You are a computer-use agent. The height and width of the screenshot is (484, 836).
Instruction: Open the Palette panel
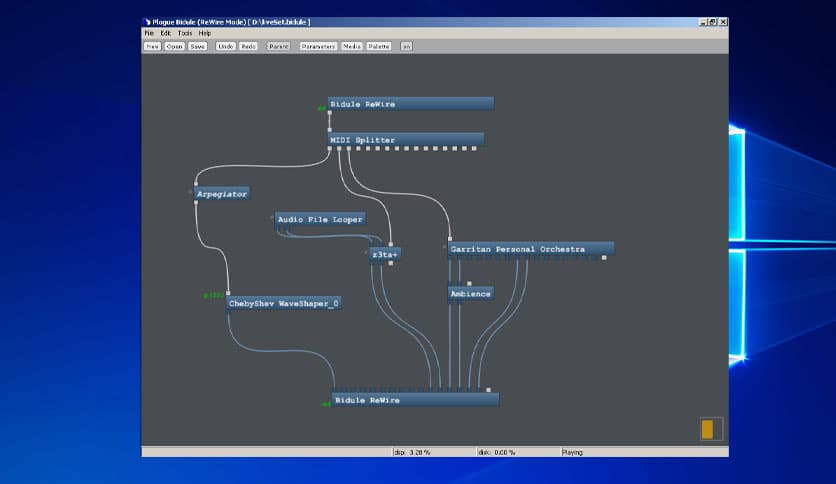tap(379, 46)
